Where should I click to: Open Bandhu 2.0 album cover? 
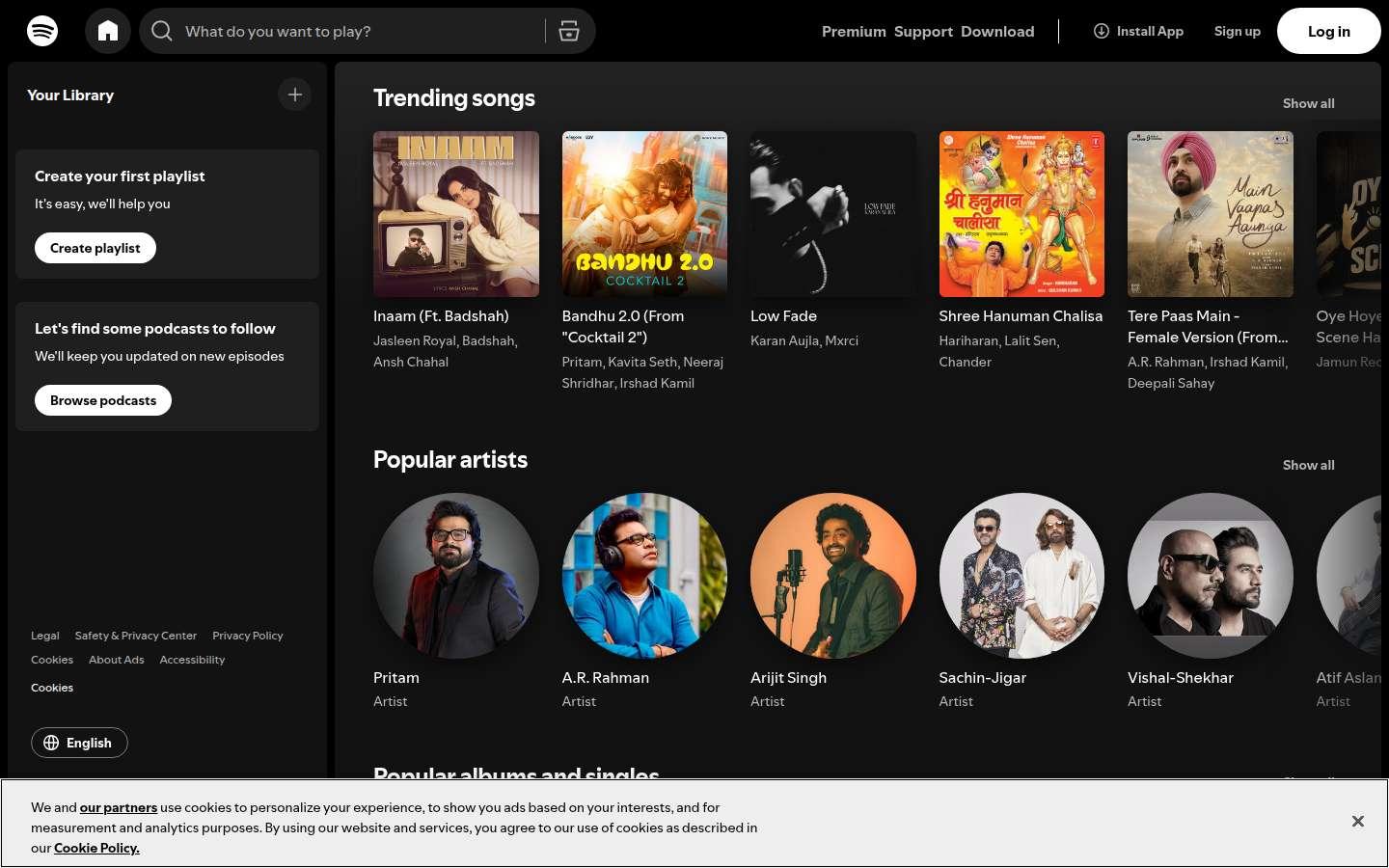click(644, 214)
